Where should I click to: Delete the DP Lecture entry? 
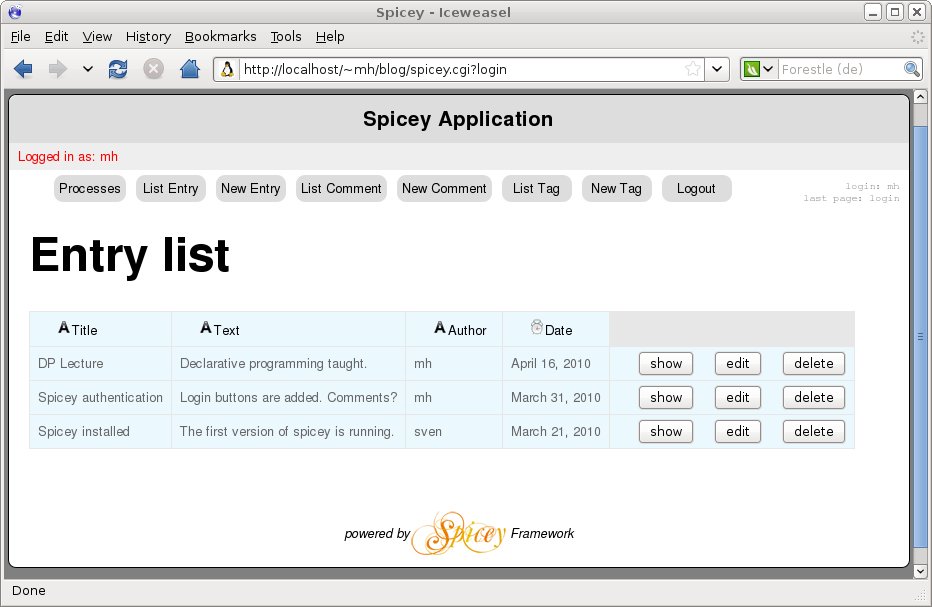[x=814, y=363]
